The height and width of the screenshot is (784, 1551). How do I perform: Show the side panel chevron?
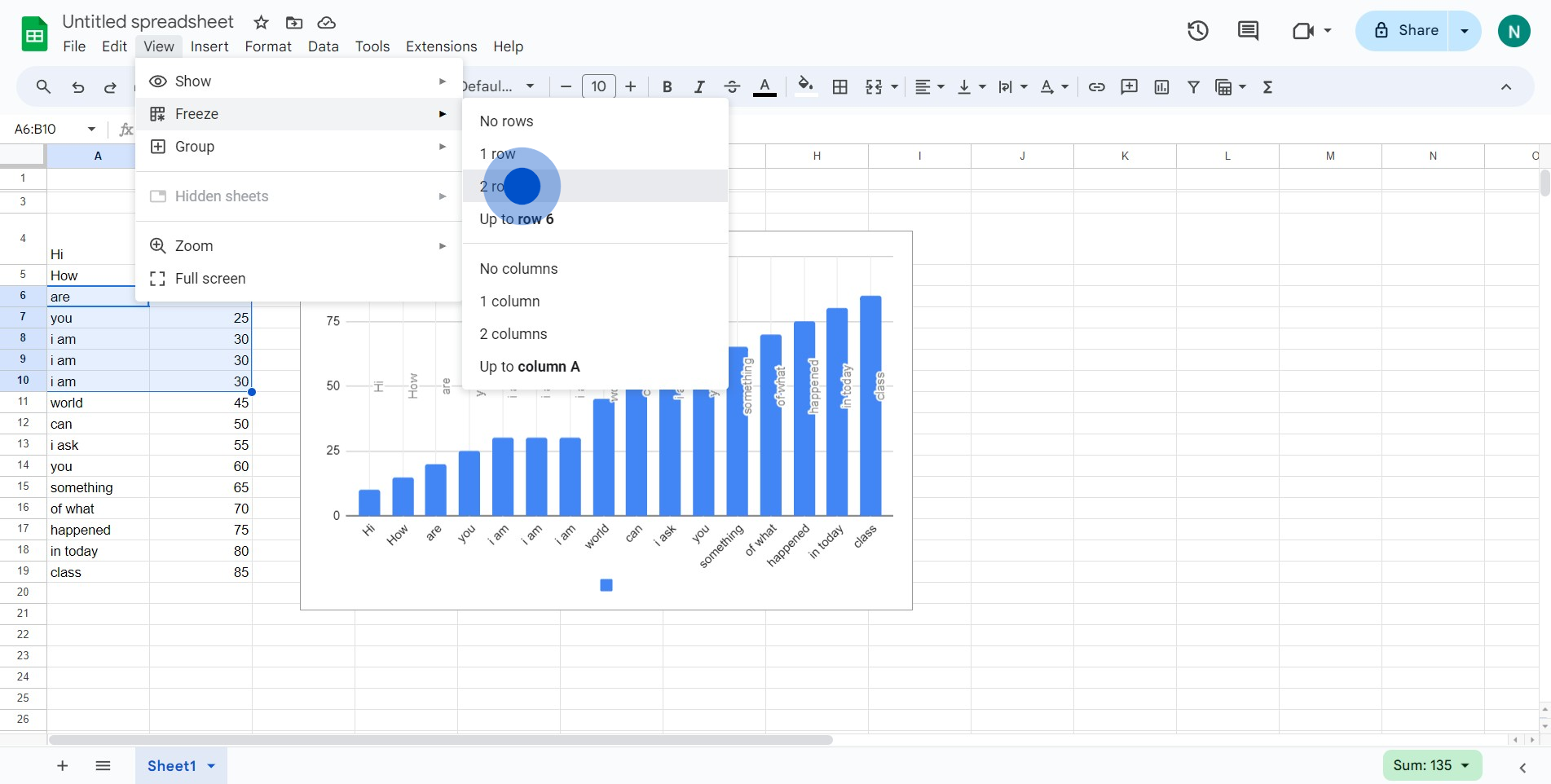[1522, 767]
